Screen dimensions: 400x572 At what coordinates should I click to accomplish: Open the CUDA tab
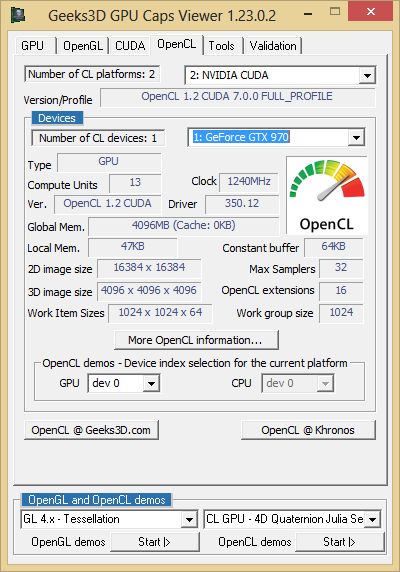pos(130,46)
